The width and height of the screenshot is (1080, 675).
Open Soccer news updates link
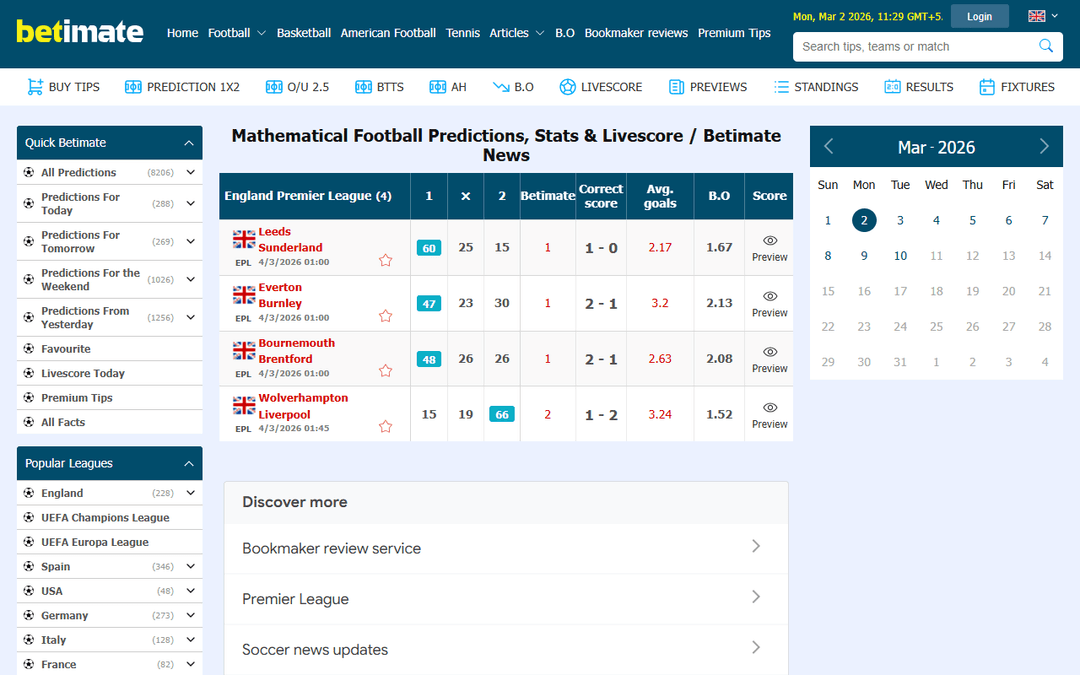pos(506,650)
